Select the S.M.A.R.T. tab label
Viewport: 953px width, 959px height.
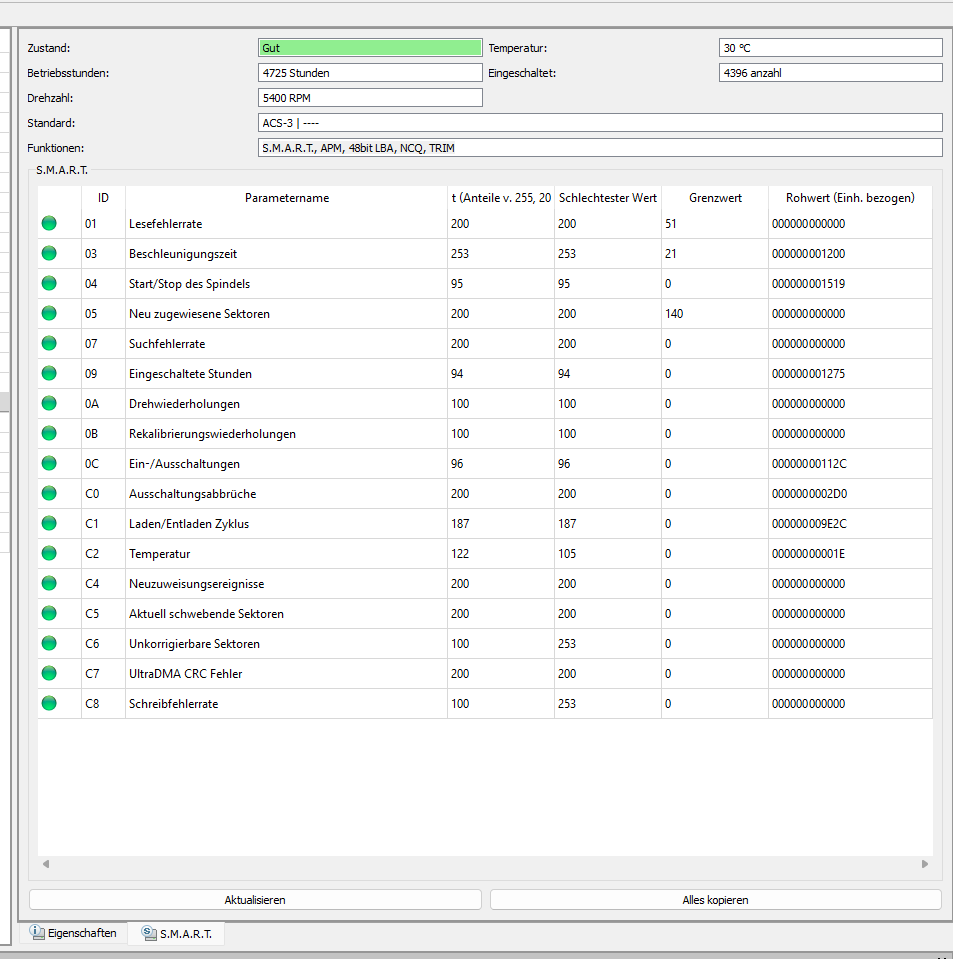click(x=186, y=934)
